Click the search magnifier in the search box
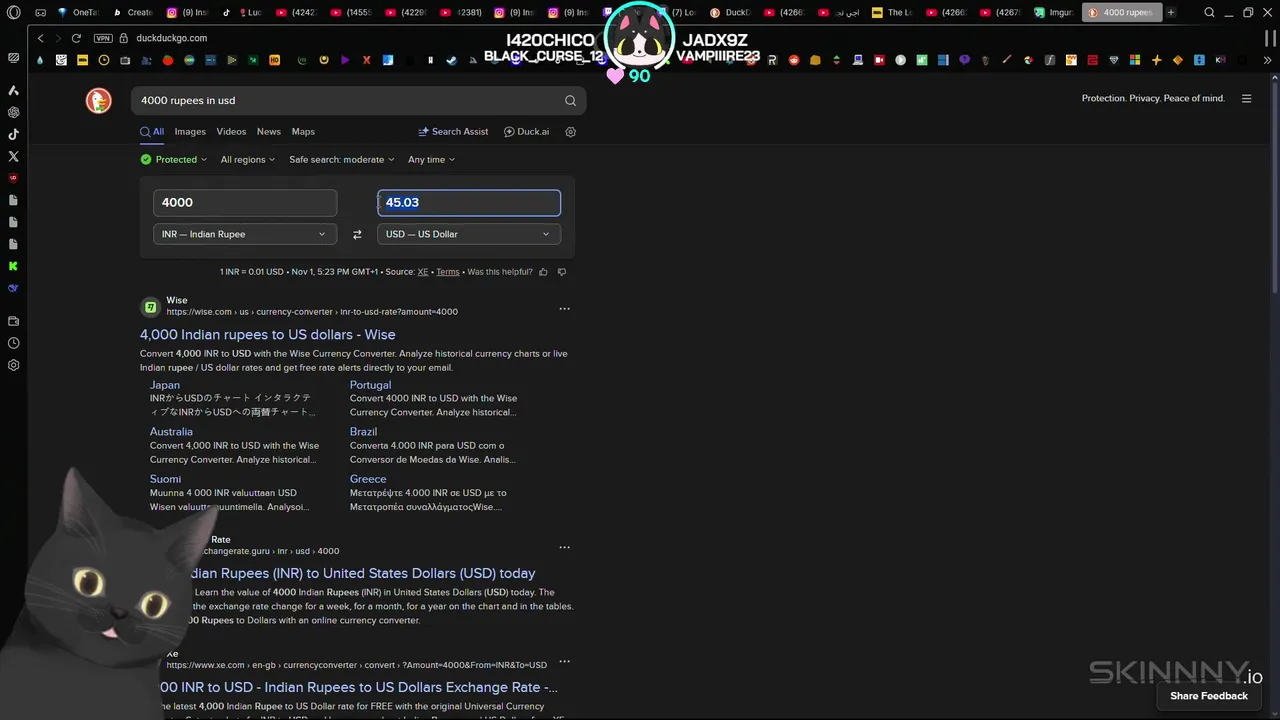This screenshot has width=1280, height=720. [570, 100]
